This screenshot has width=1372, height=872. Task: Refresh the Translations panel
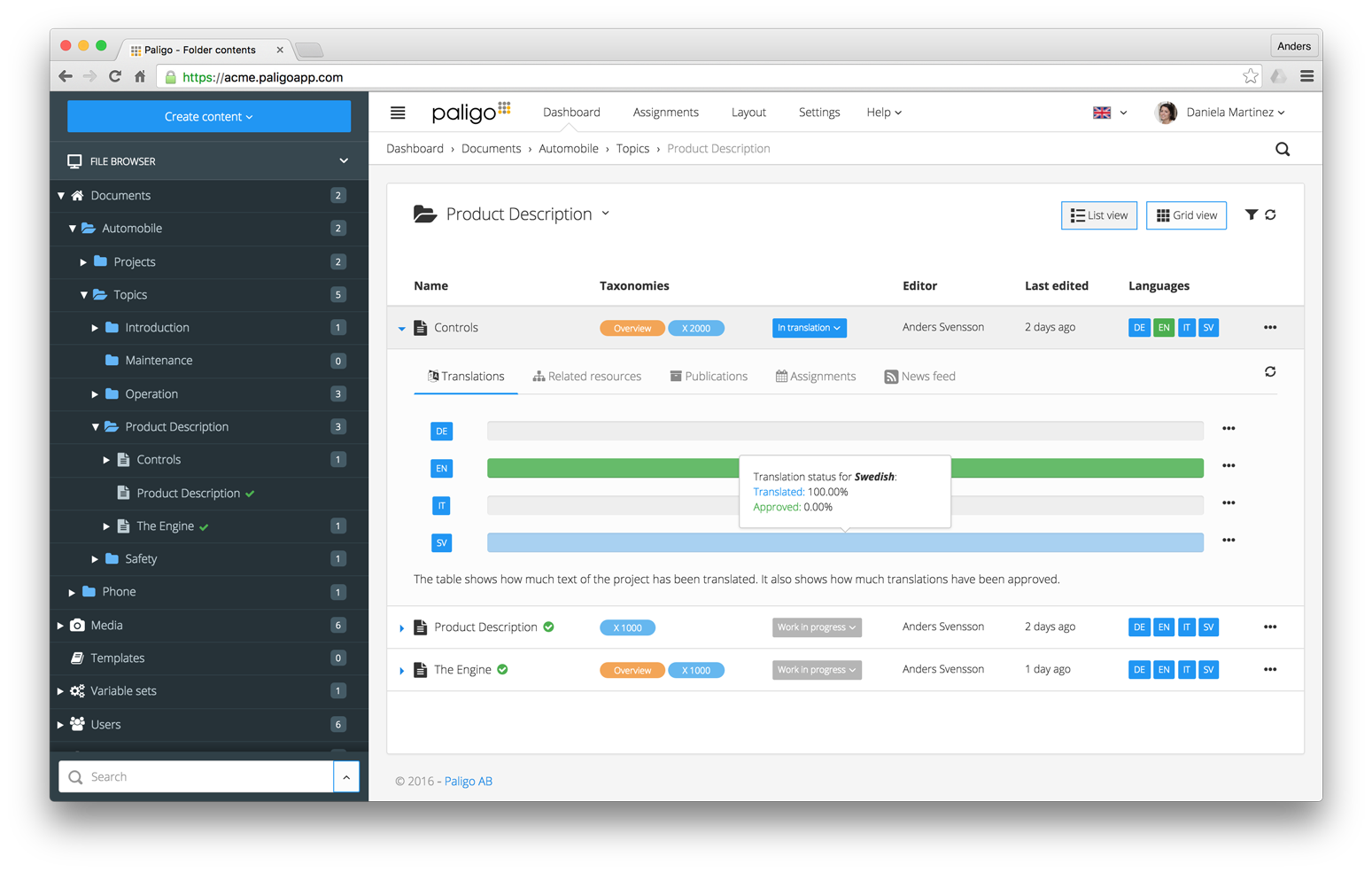click(1270, 371)
